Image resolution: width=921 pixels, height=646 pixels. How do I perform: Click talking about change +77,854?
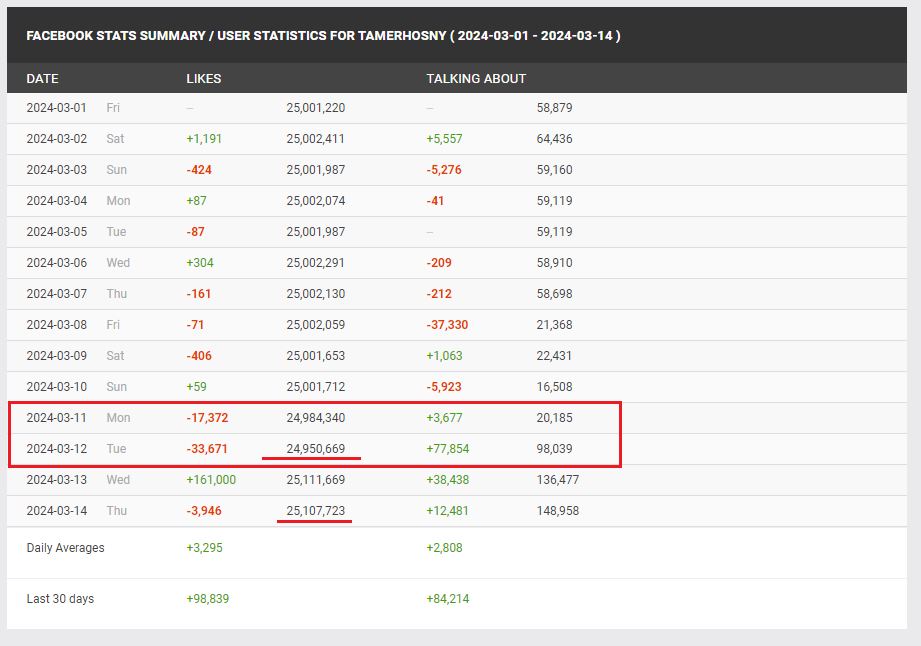(448, 449)
